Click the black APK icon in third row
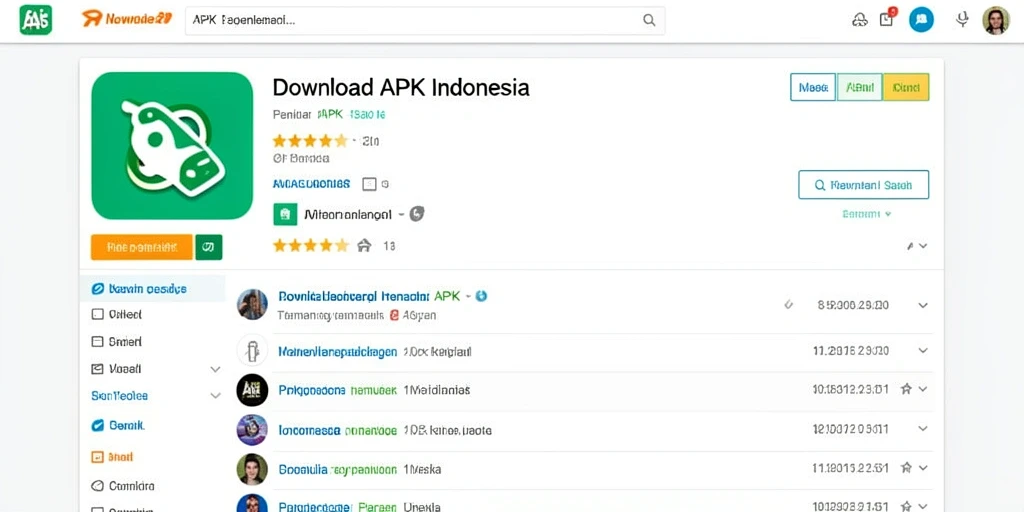This screenshot has width=1024, height=512. [252, 390]
